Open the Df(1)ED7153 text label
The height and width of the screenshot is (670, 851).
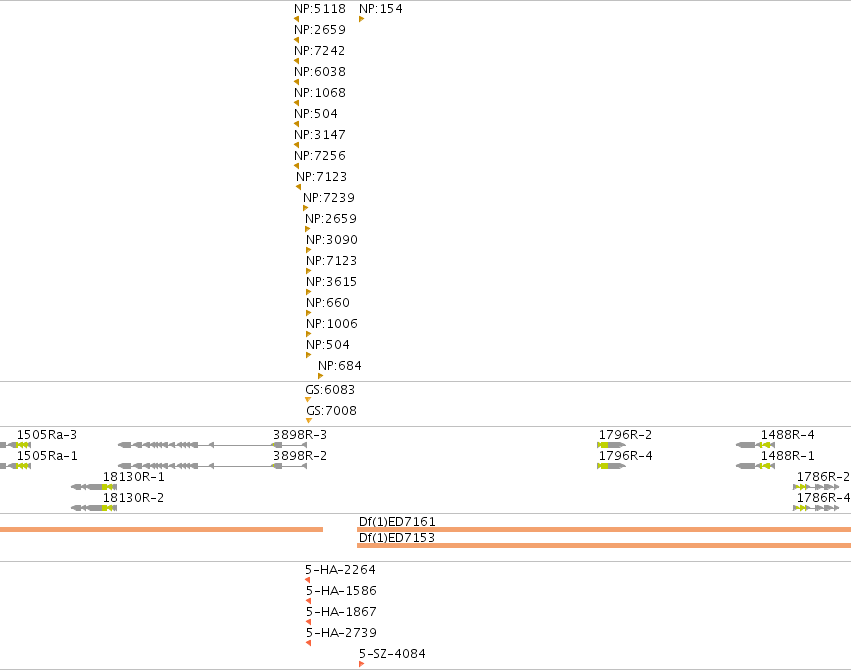click(x=397, y=538)
